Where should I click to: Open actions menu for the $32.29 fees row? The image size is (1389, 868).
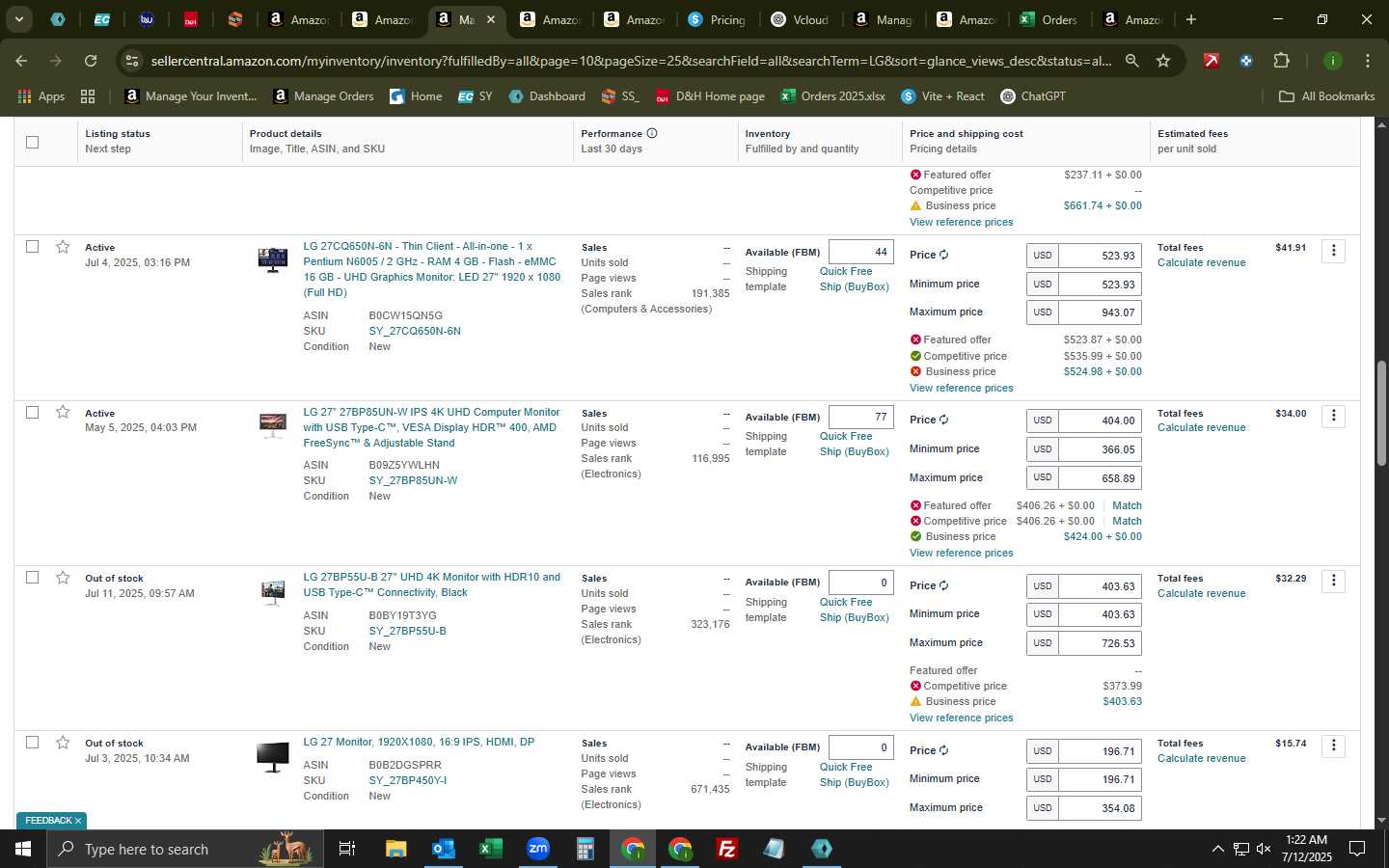click(x=1333, y=581)
